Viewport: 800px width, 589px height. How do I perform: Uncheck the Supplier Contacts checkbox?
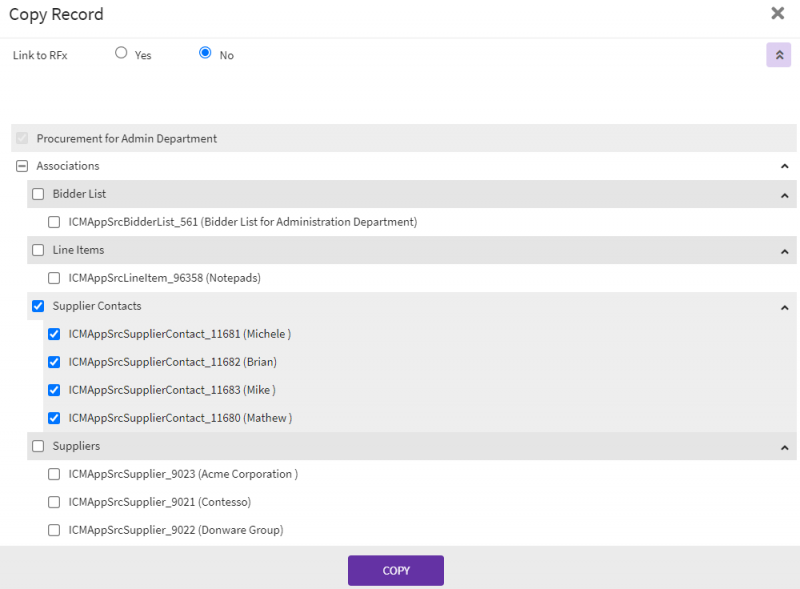click(x=38, y=307)
